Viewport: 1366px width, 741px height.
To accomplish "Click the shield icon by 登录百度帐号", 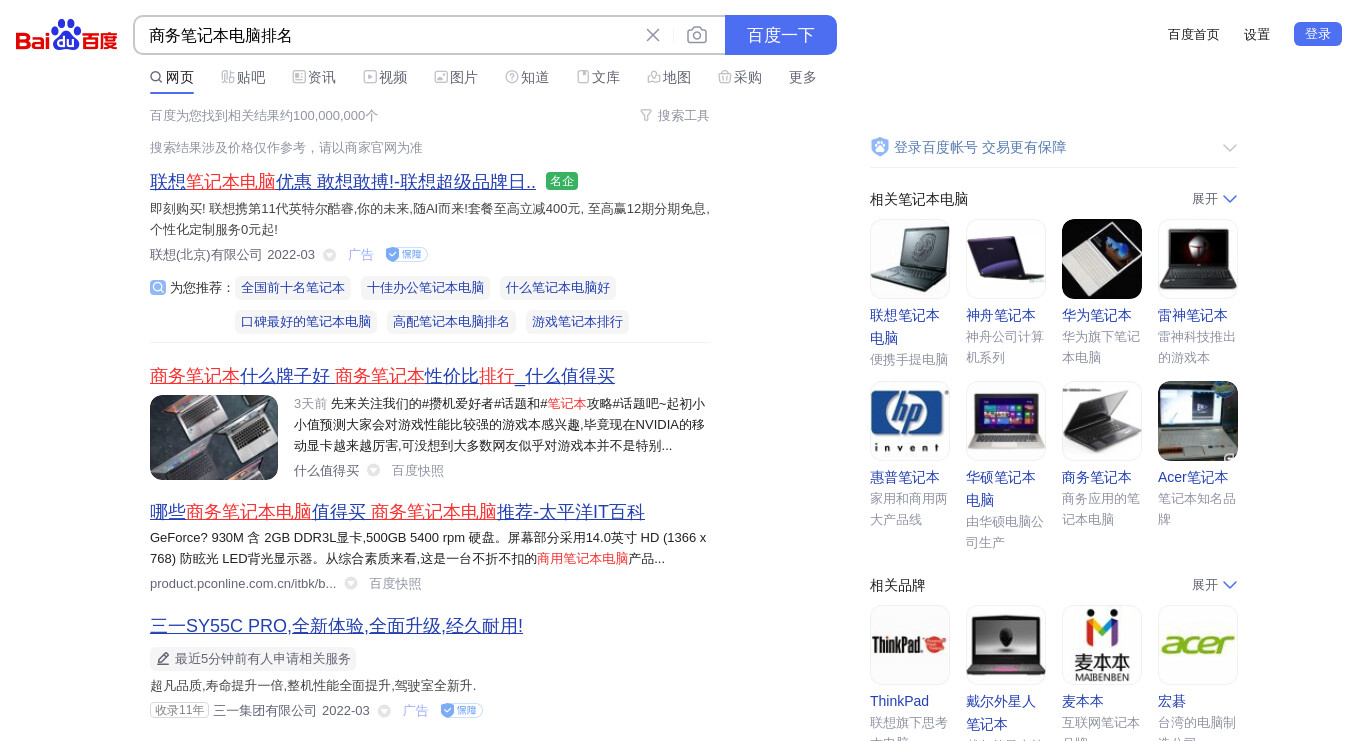I will (x=880, y=147).
